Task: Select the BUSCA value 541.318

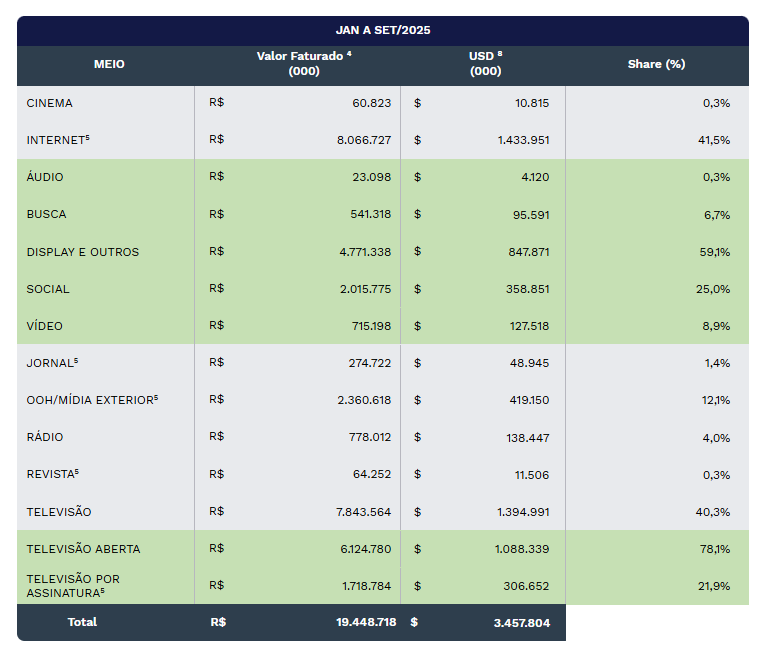Action: click(365, 214)
